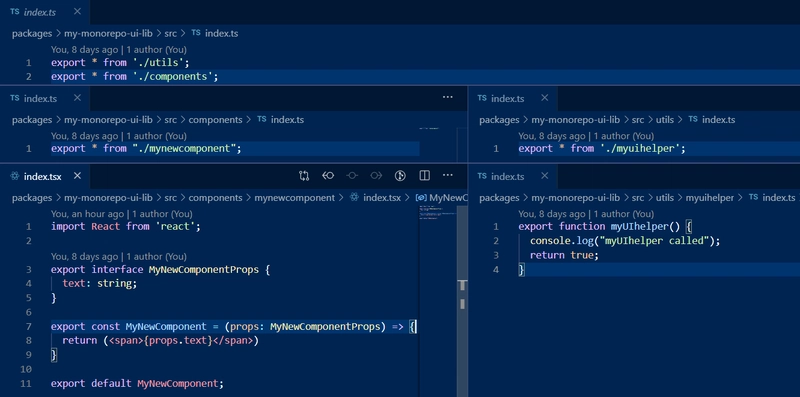This screenshot has width=800, height=397.
Task: Open utils breadcrumb above './myuihelper' export
Action: 665,119
